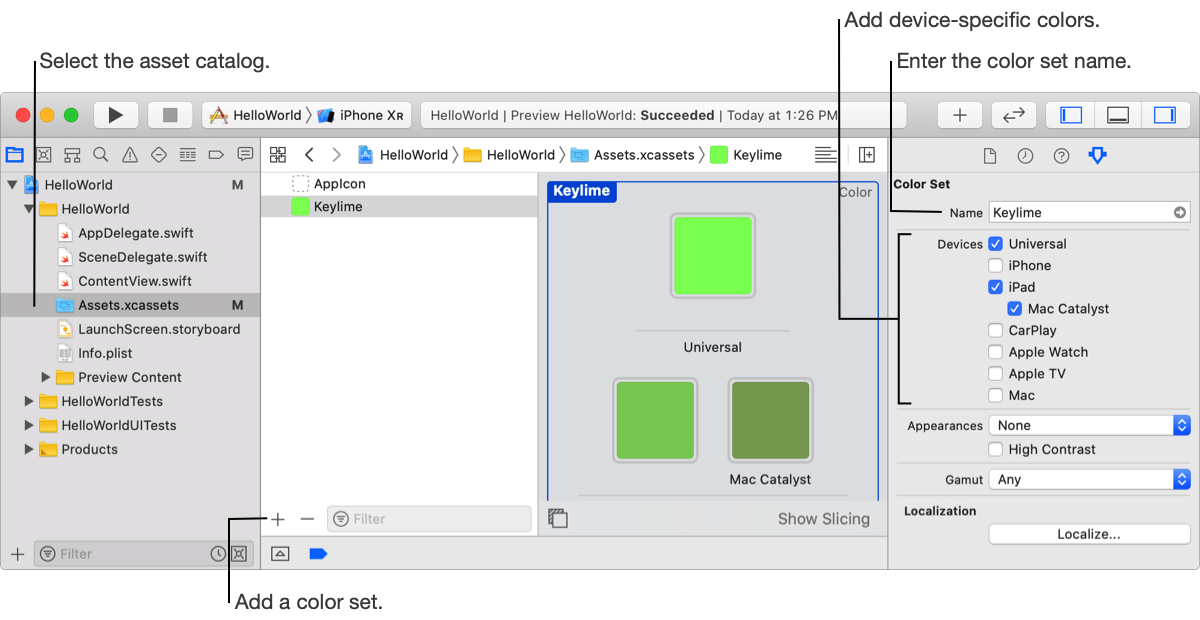Open the Library with the plus button

click(959, 115)
